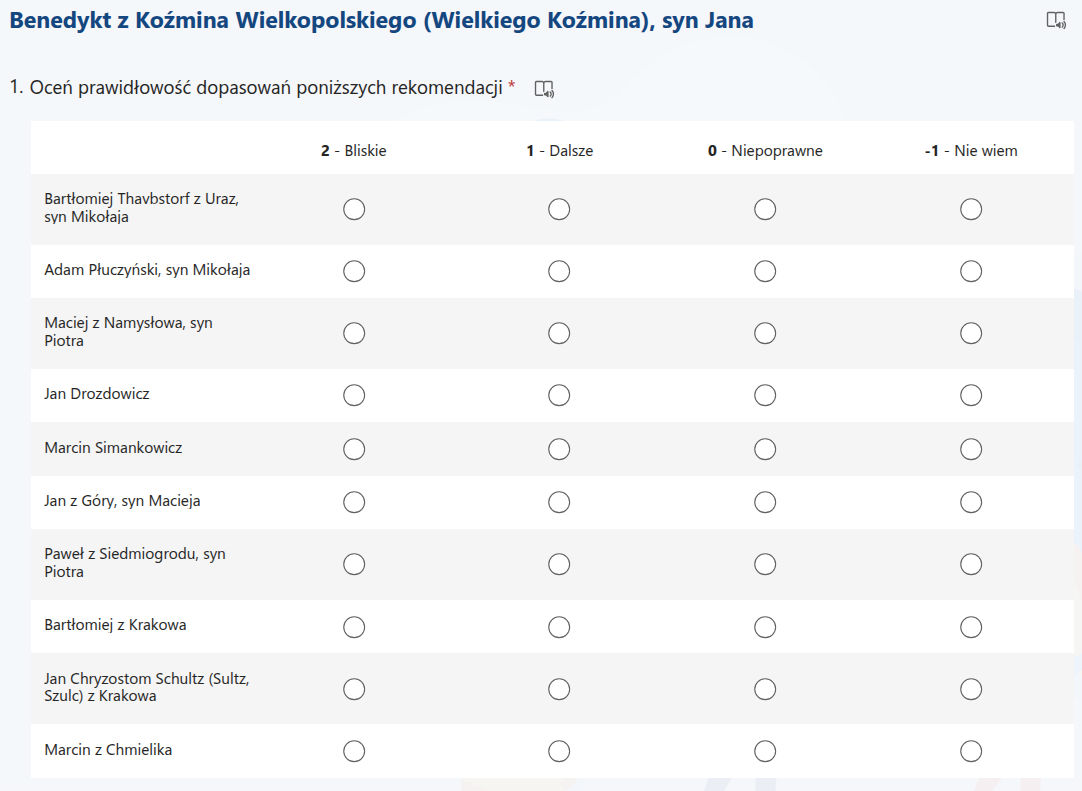Viewport: 1082px width, 791px height.
Task: Rate Marcin Simankowicz as Bliskie
Action: (354, 449)
